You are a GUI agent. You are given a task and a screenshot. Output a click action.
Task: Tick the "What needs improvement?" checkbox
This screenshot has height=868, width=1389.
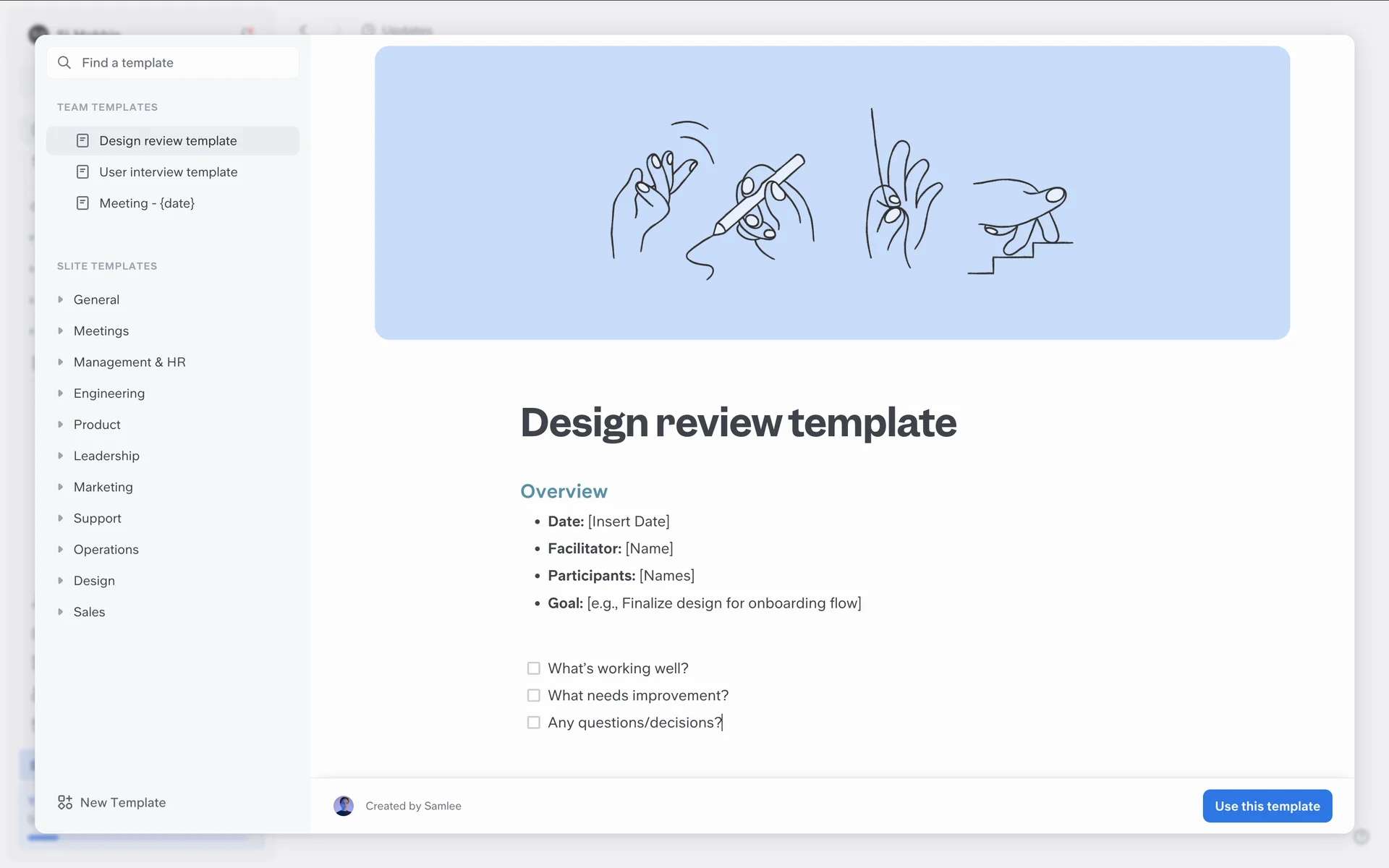point(534,695)
